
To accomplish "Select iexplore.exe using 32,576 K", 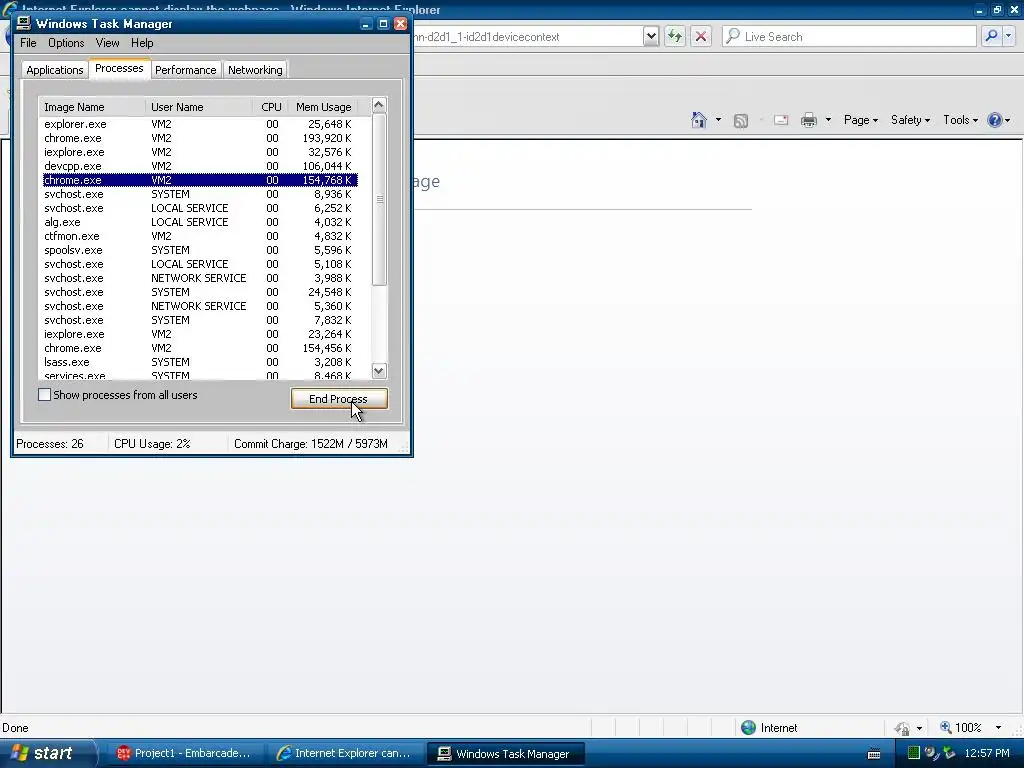I will click(200, 152).
